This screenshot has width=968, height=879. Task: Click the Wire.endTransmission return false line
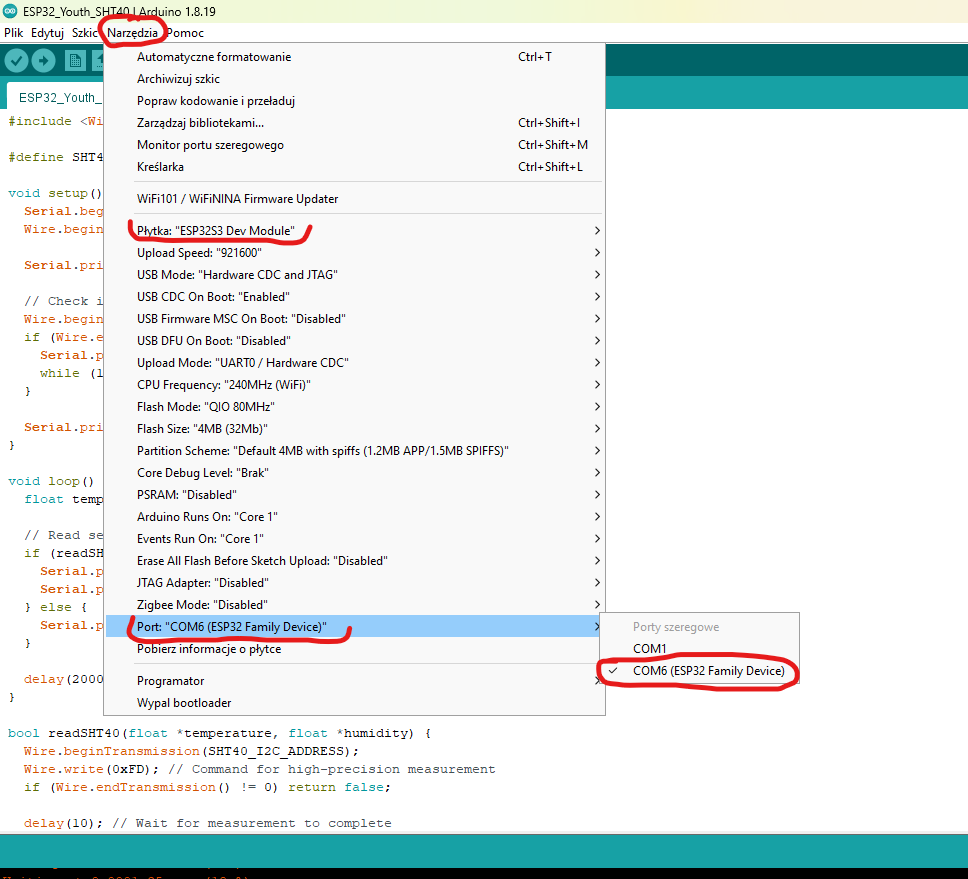[207, 788]
